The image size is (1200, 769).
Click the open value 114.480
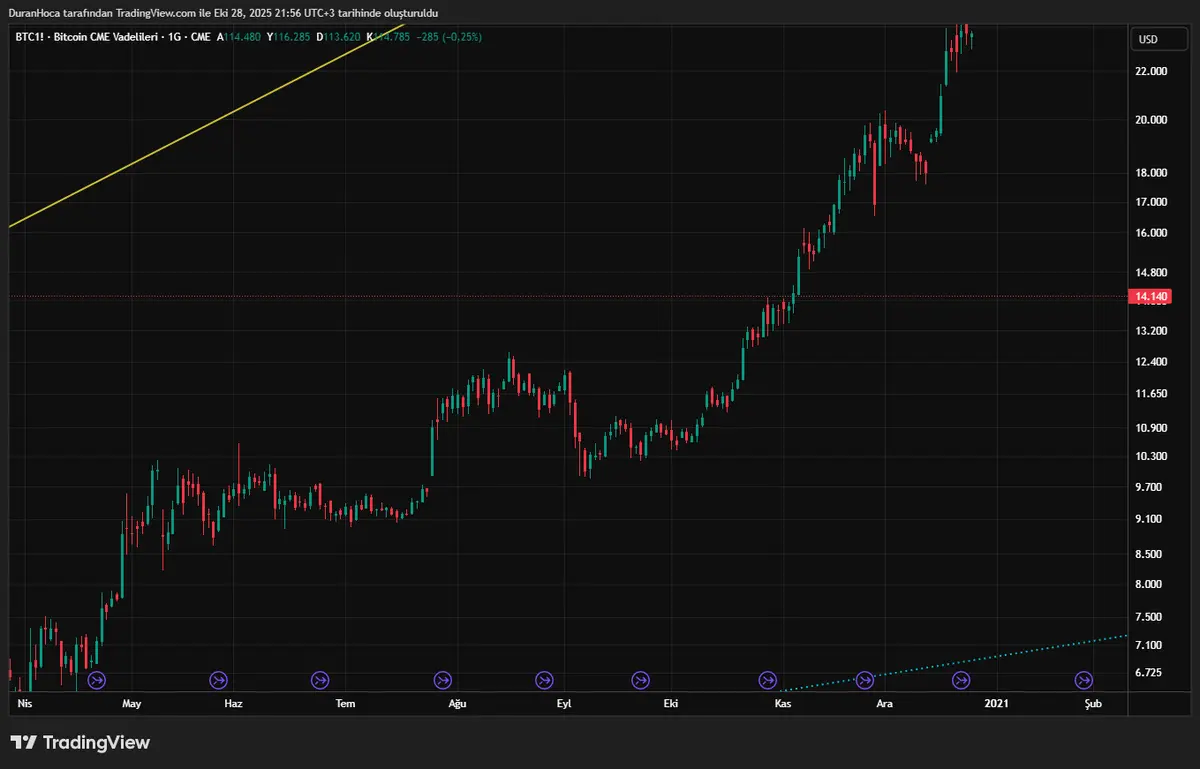(242, 37)
